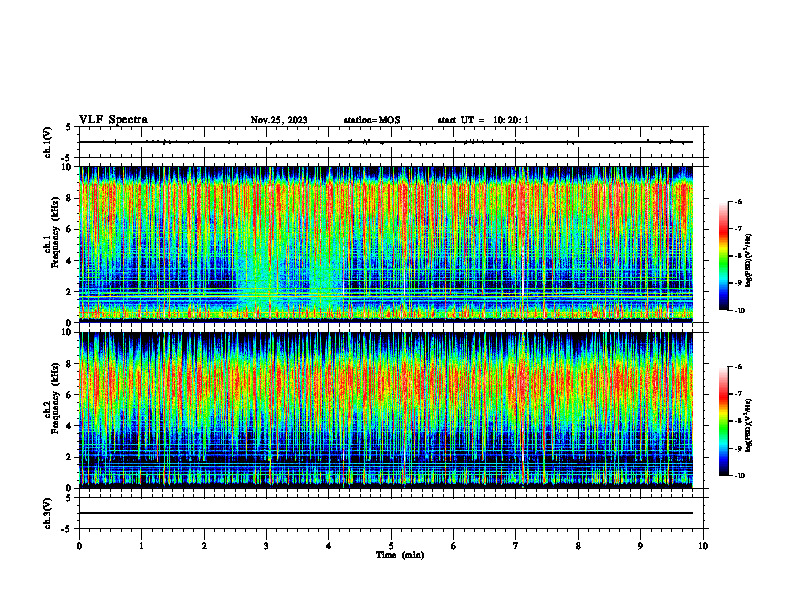Viewport: 792px width, 612px height.
Task: Click the ch.1 "Frequency (kHz)" axis label
Action: point(55,232)
